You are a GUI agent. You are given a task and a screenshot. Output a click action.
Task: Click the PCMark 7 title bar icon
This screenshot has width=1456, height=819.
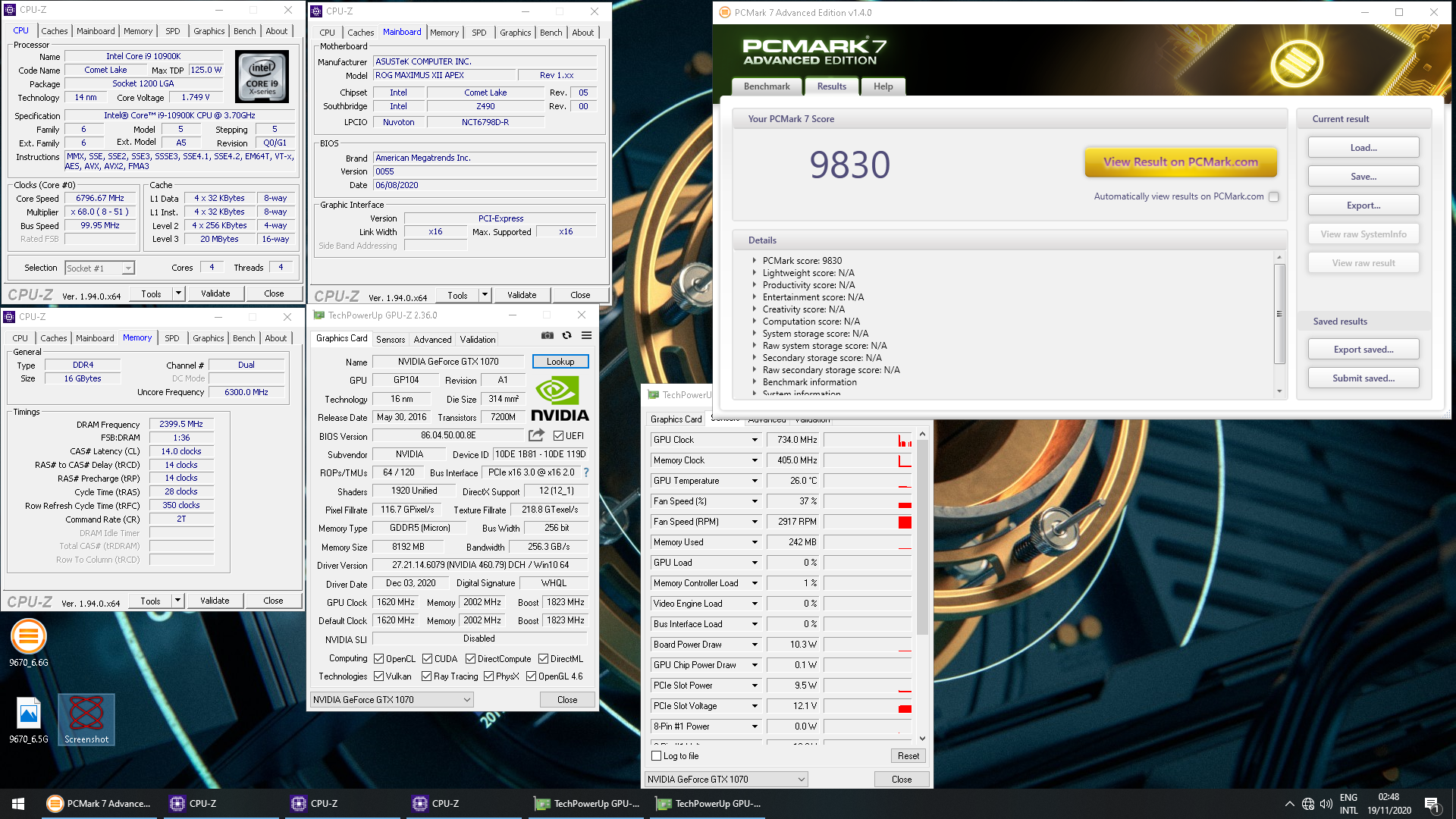click(x=724, y=12)
